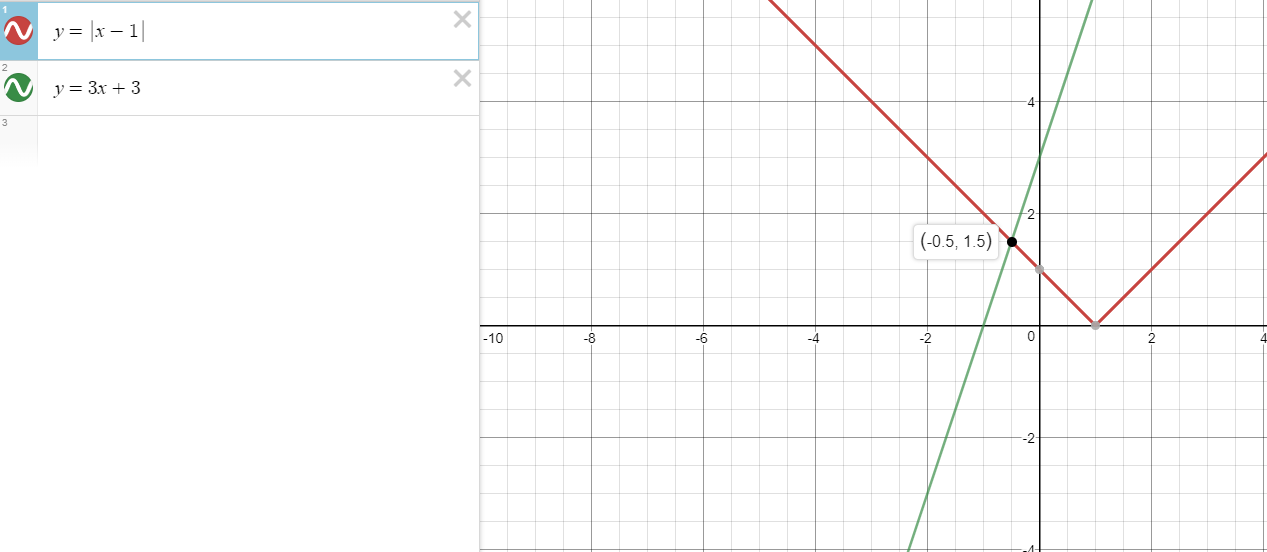Click the (-0.5, 1.5) coordinate label
This screenshot has height=552, width=1267.
(x=957, y=241)
